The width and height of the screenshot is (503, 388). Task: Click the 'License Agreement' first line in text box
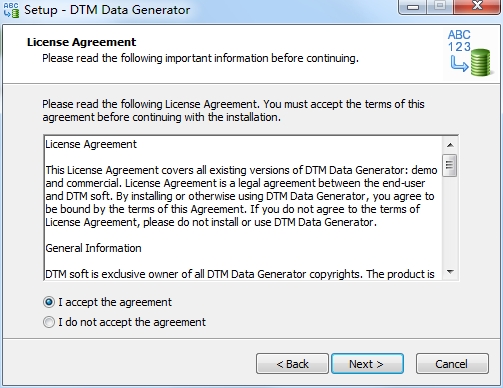(x=91, y=144)
